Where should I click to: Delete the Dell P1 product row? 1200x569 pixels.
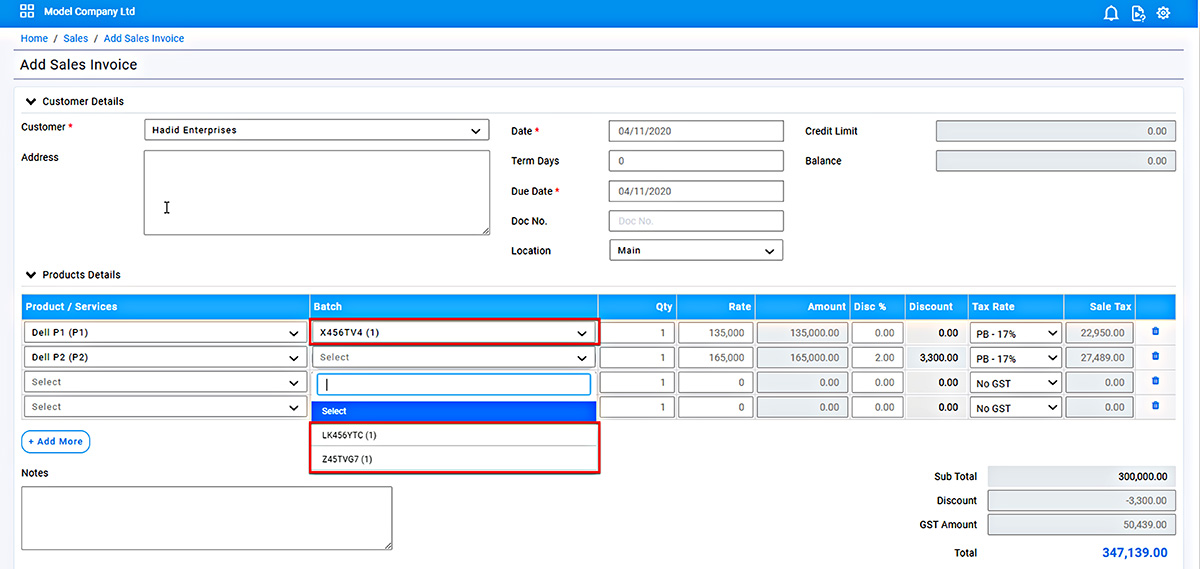coord(1156,331)
